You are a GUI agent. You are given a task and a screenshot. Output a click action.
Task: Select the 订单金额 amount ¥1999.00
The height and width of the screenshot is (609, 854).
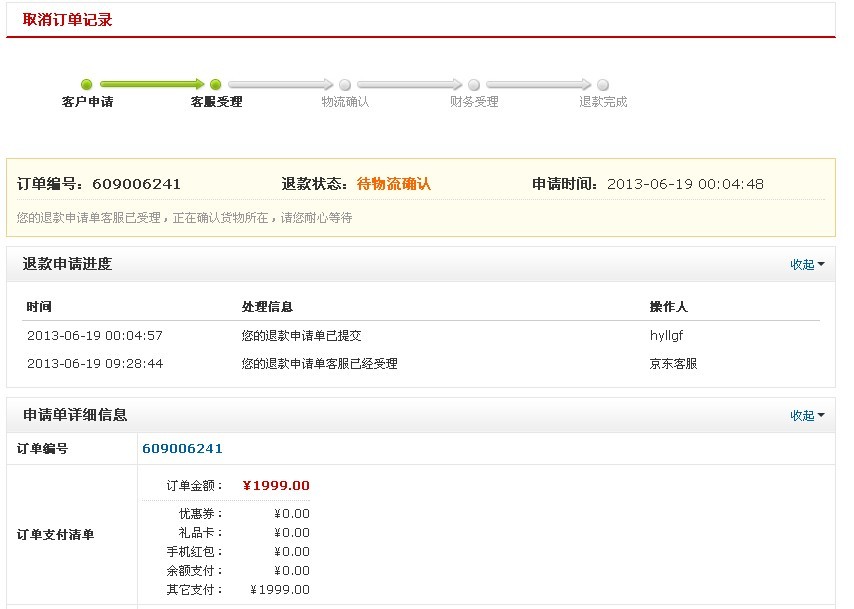[277, 483]
